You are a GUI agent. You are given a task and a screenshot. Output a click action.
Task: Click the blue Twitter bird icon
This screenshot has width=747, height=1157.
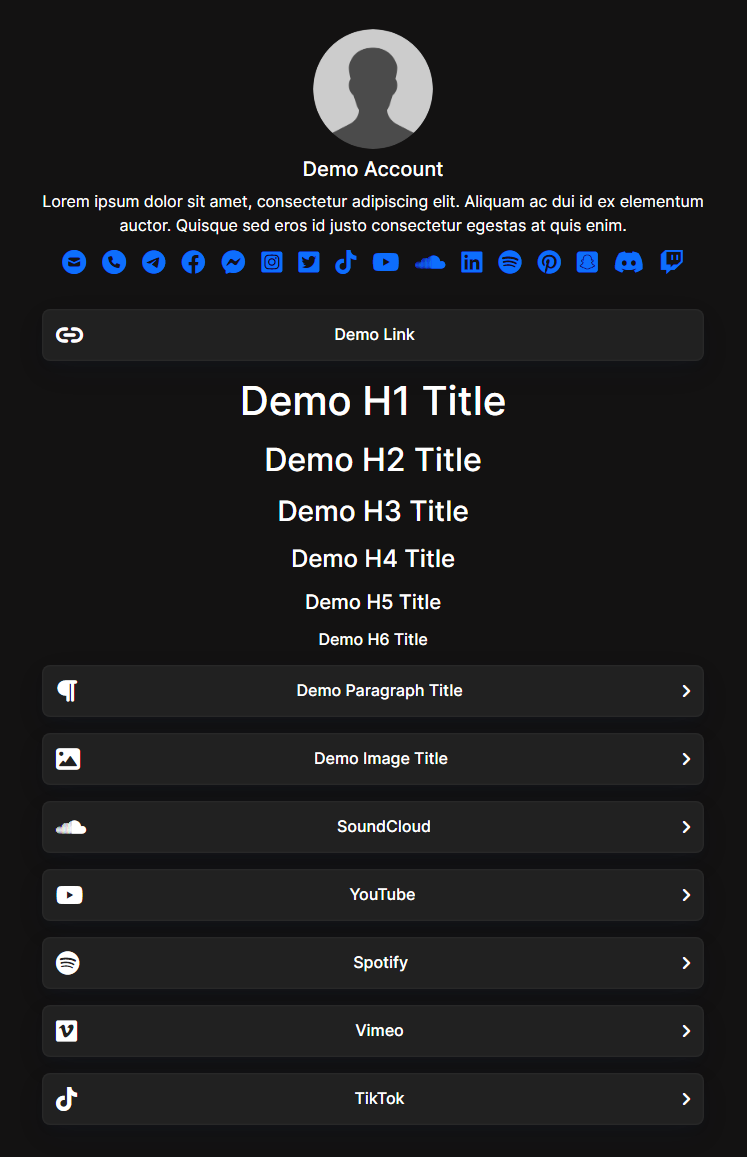point(309,262)
